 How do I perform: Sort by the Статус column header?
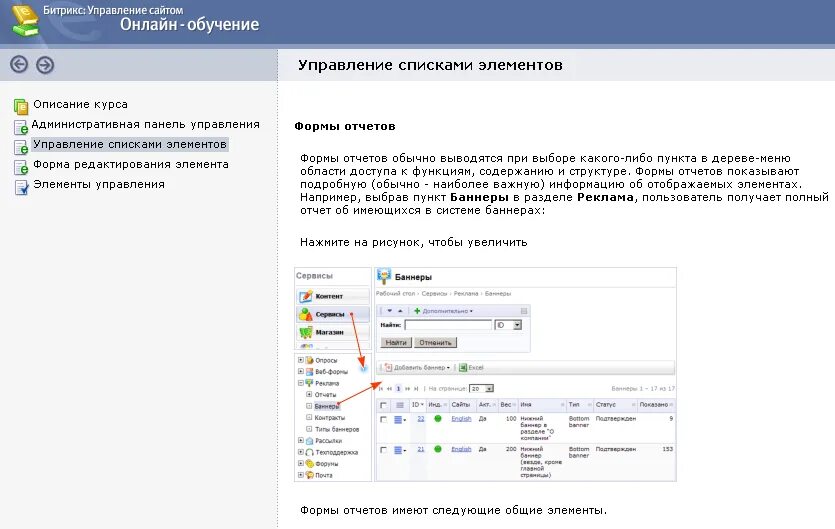pos(615,405)
